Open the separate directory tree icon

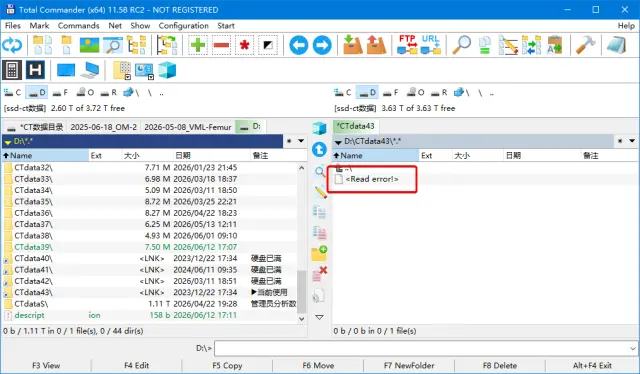point(167,45)
